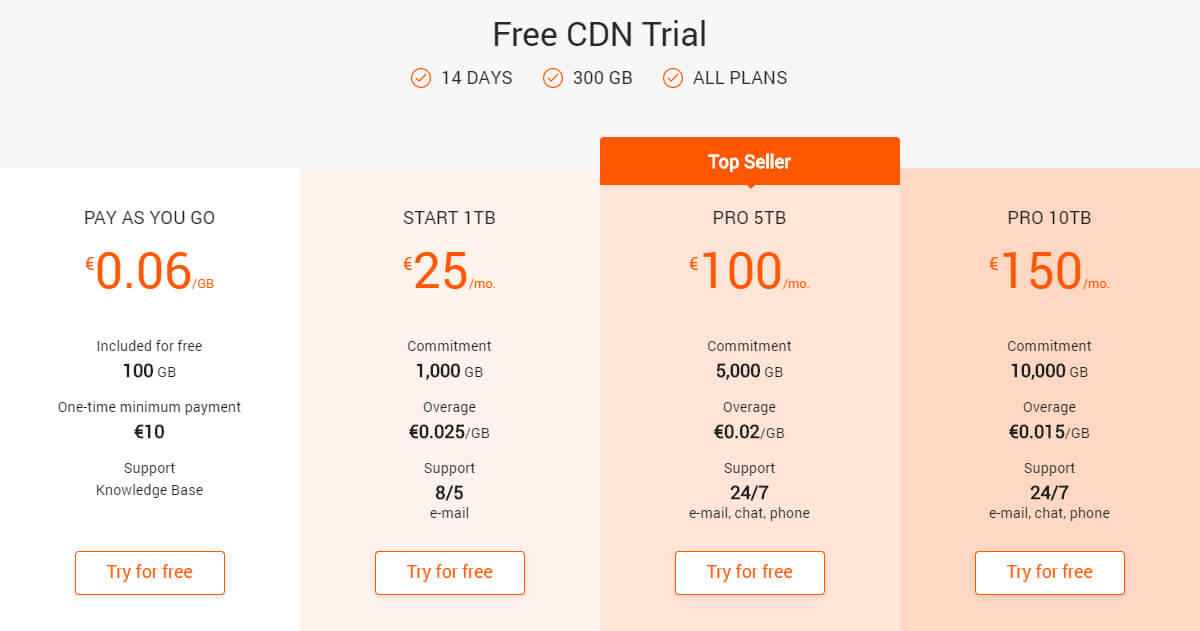1200x631 pixels.
Task: Click the Knowledge Base support text
Action: pos(150,490)
